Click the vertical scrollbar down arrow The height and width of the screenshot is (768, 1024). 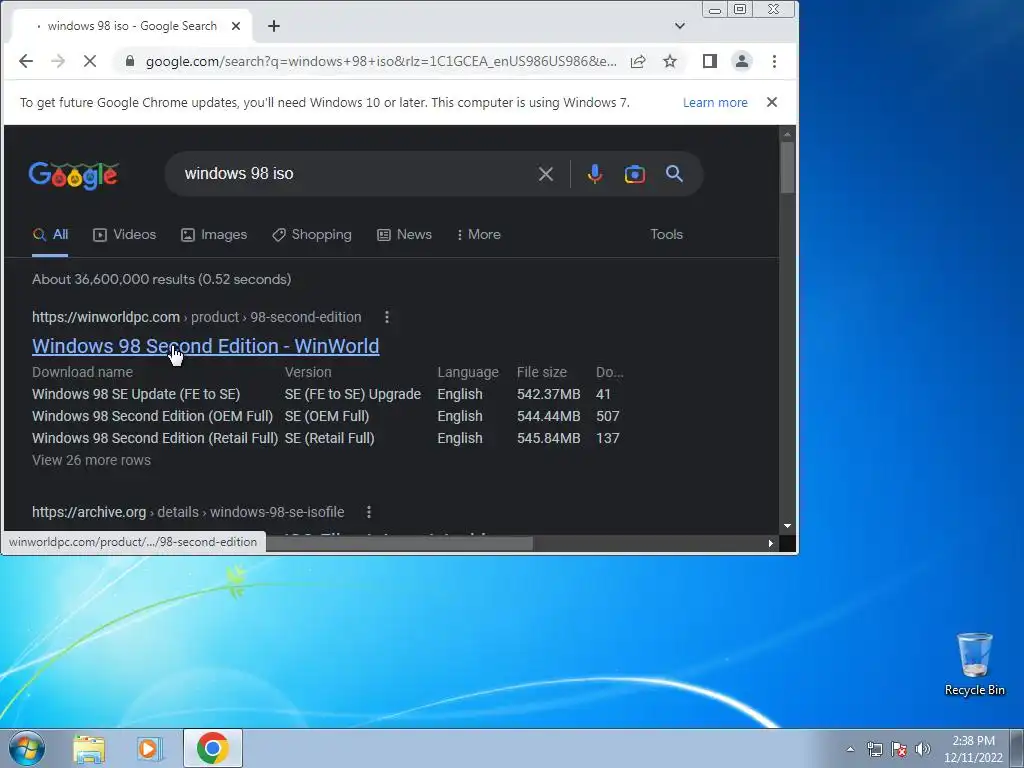tap(787, 526)
